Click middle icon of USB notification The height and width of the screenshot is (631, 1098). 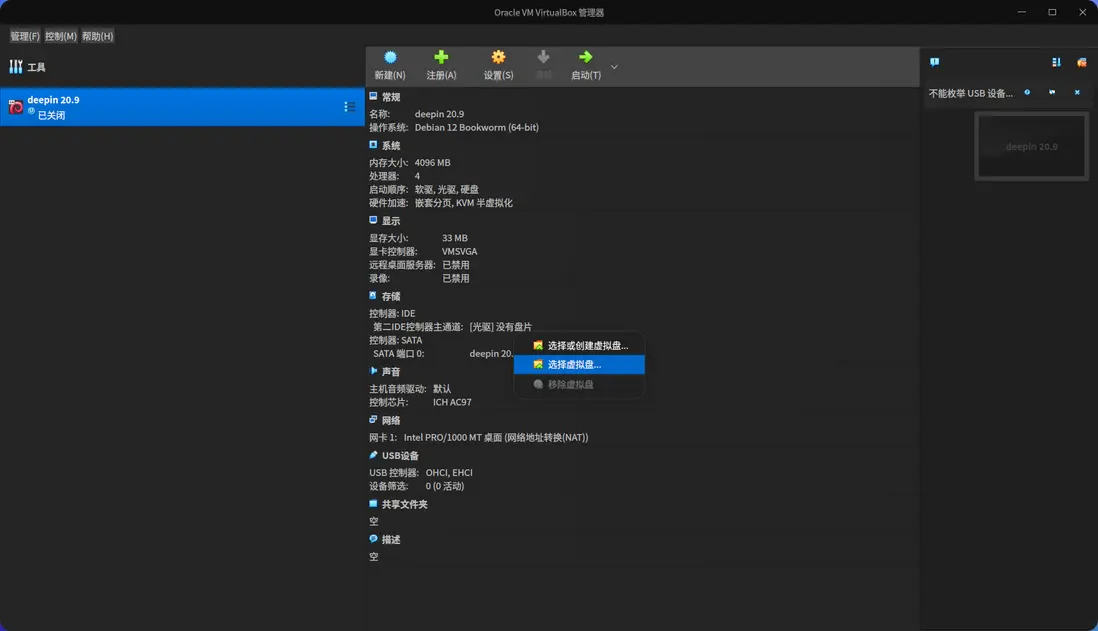pyautogui.click(x=1052, y=92)
